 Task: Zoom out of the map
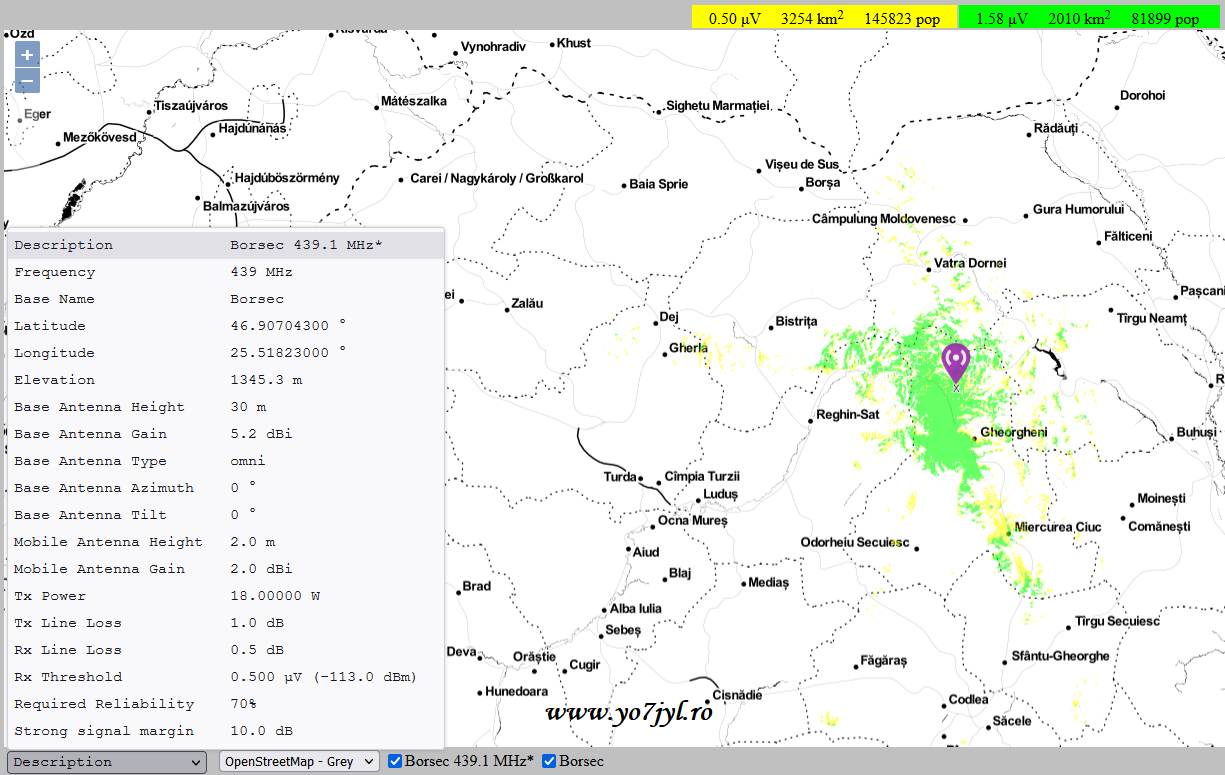point(27,81)
